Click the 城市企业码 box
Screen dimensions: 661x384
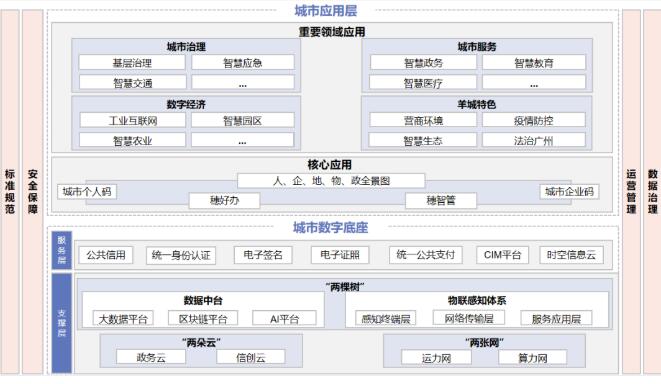(x=569, y=191)
